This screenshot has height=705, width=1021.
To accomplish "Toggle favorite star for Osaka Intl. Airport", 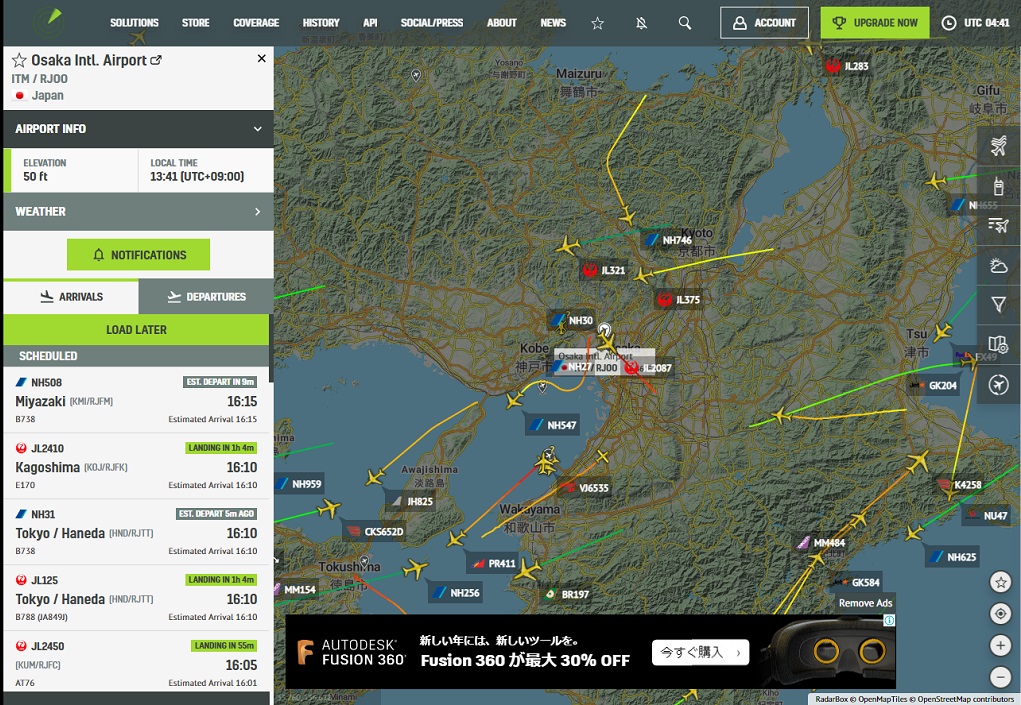I will (x=19, y=61).
